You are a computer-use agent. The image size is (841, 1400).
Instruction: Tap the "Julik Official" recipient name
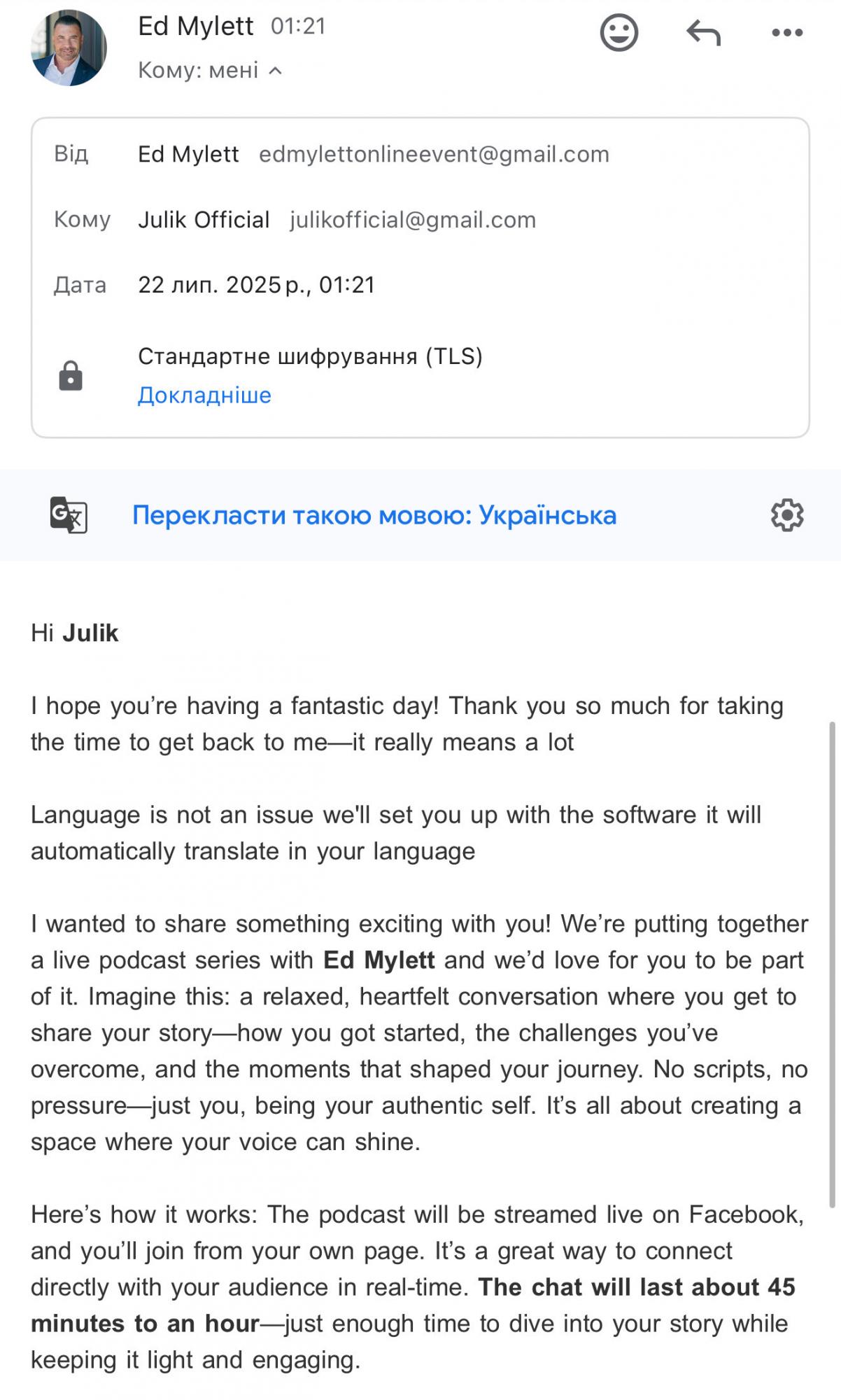(204, 220)
